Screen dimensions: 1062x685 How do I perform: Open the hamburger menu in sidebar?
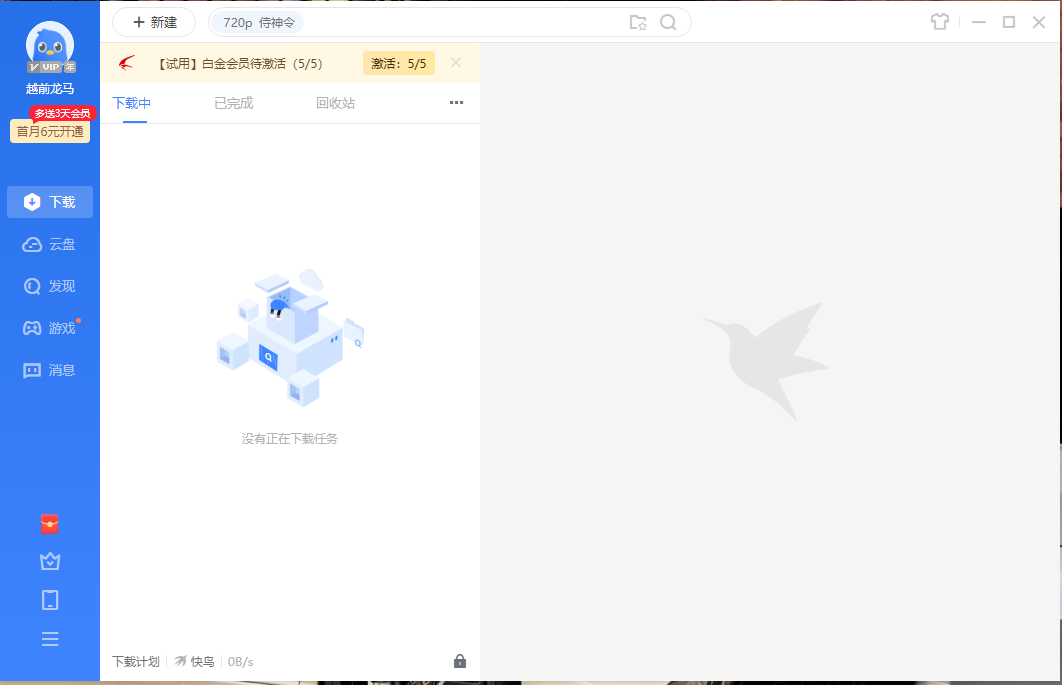pyautogui.click(x=50, y=638)
